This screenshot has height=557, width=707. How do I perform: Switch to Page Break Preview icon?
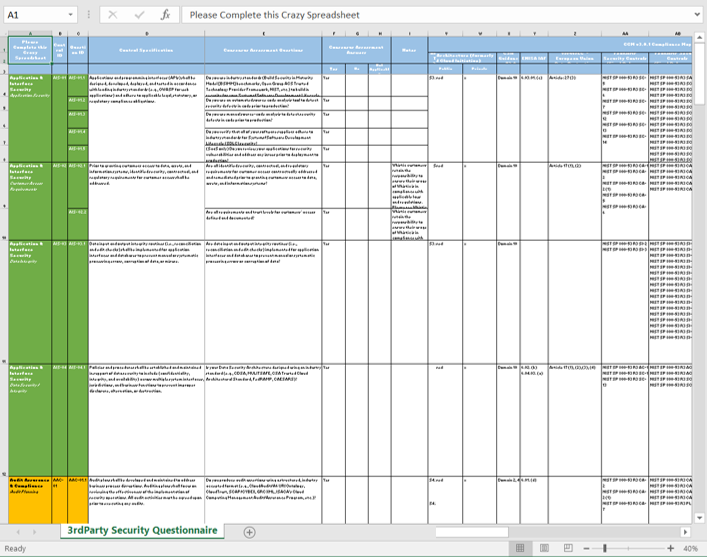click(568, 548)
